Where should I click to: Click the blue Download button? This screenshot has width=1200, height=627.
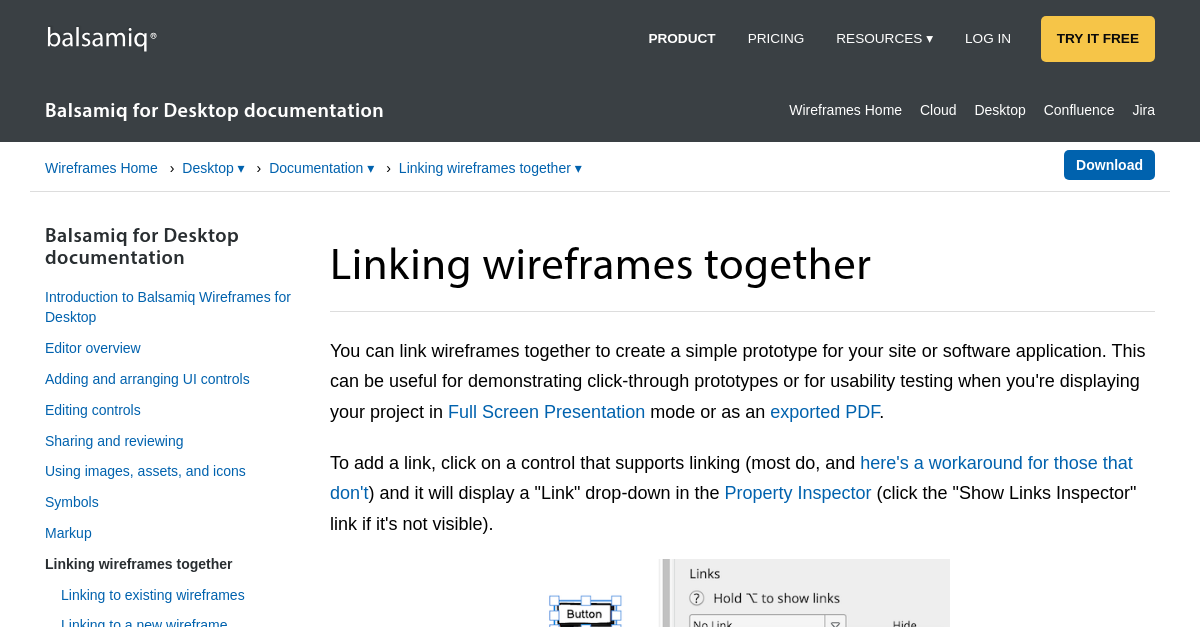1108,165
